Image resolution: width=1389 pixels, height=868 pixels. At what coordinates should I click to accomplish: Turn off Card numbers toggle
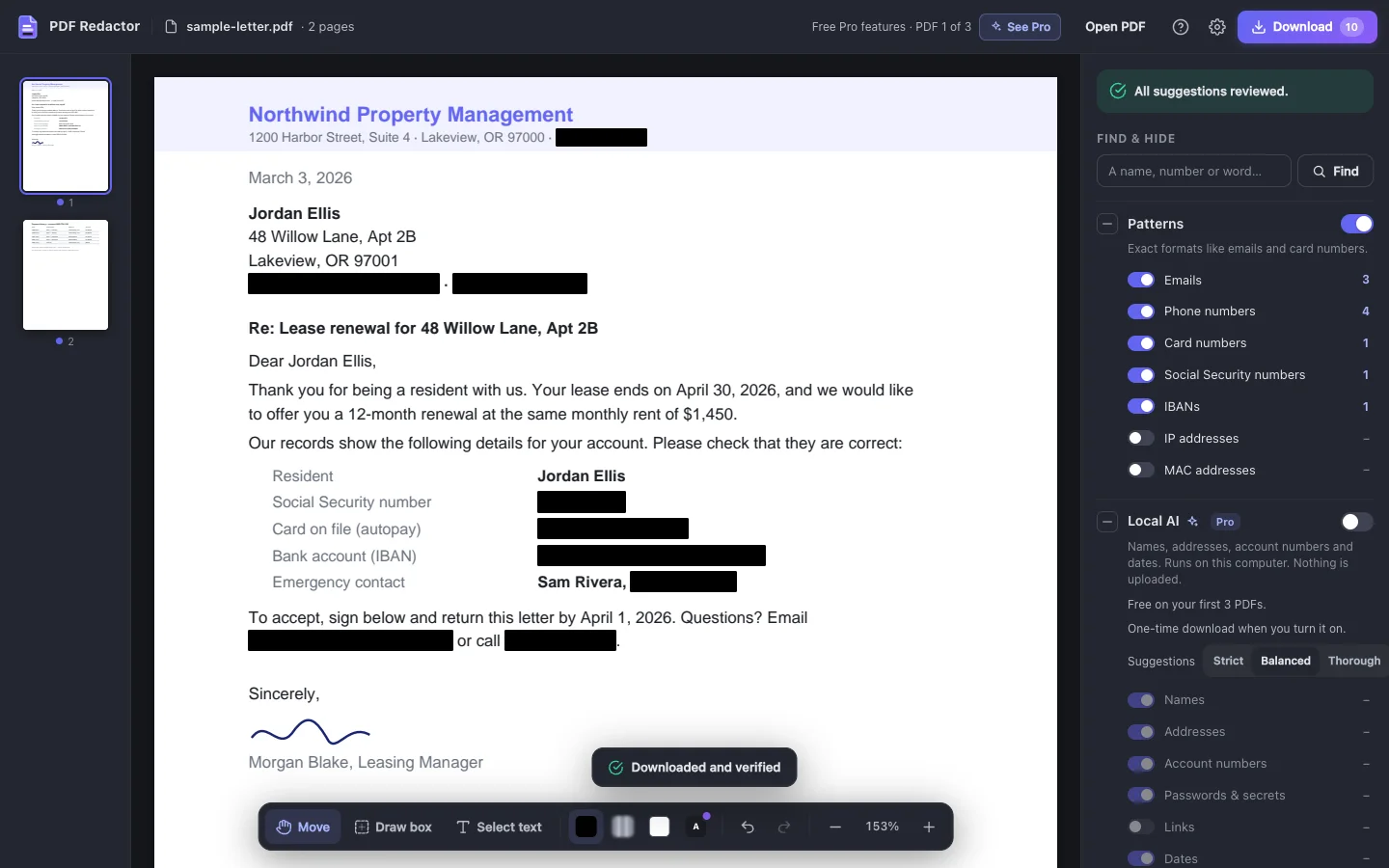coord(1141,343)
